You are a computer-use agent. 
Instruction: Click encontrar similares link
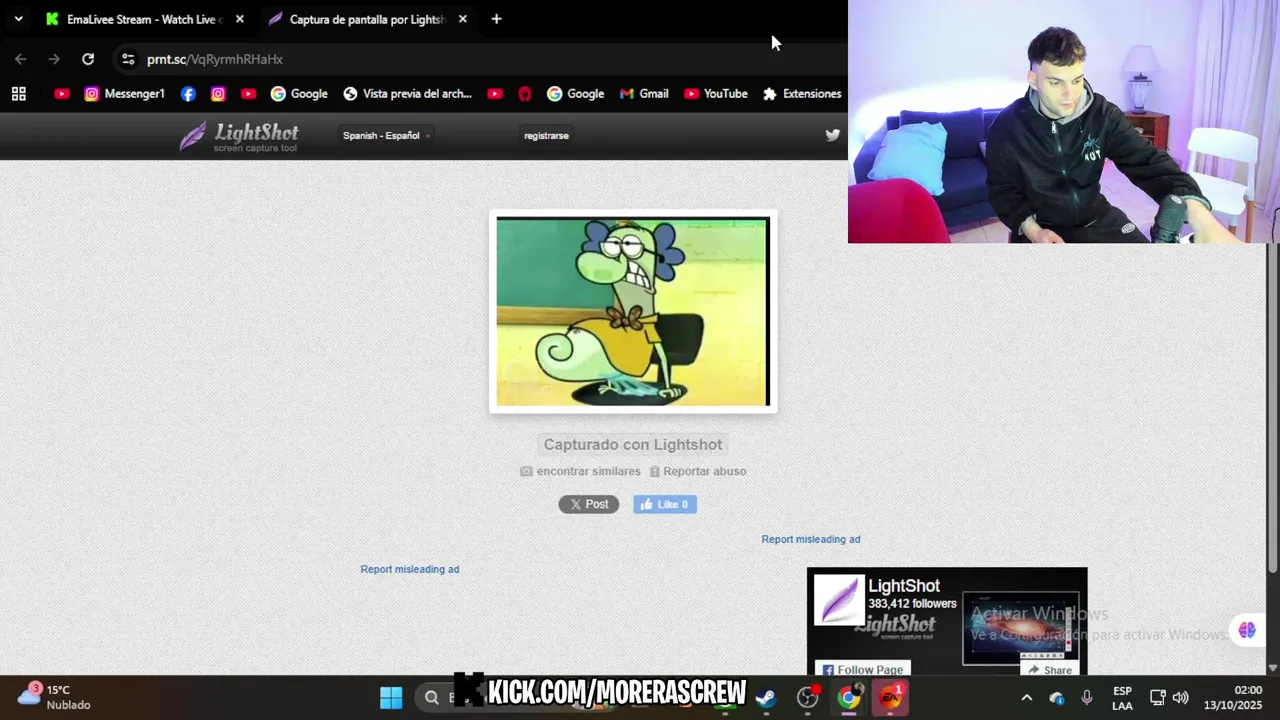[580, 471]
